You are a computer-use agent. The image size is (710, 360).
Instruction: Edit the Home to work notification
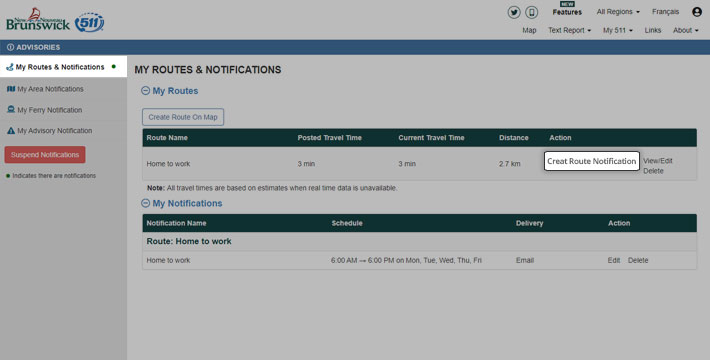614,260
